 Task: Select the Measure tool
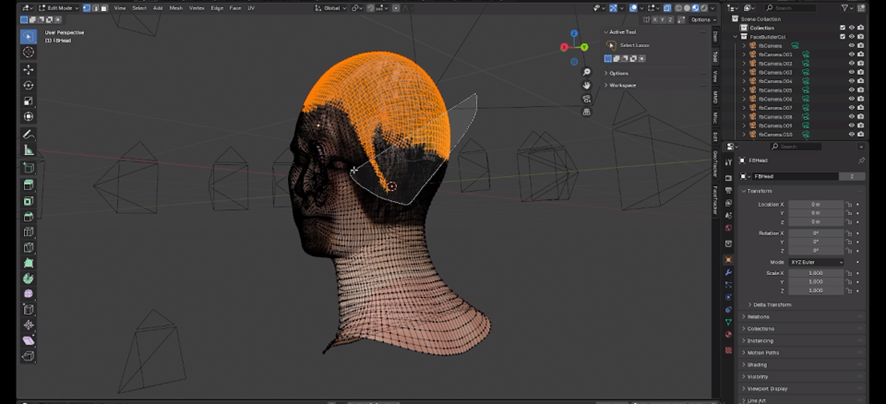coord(28,150)
